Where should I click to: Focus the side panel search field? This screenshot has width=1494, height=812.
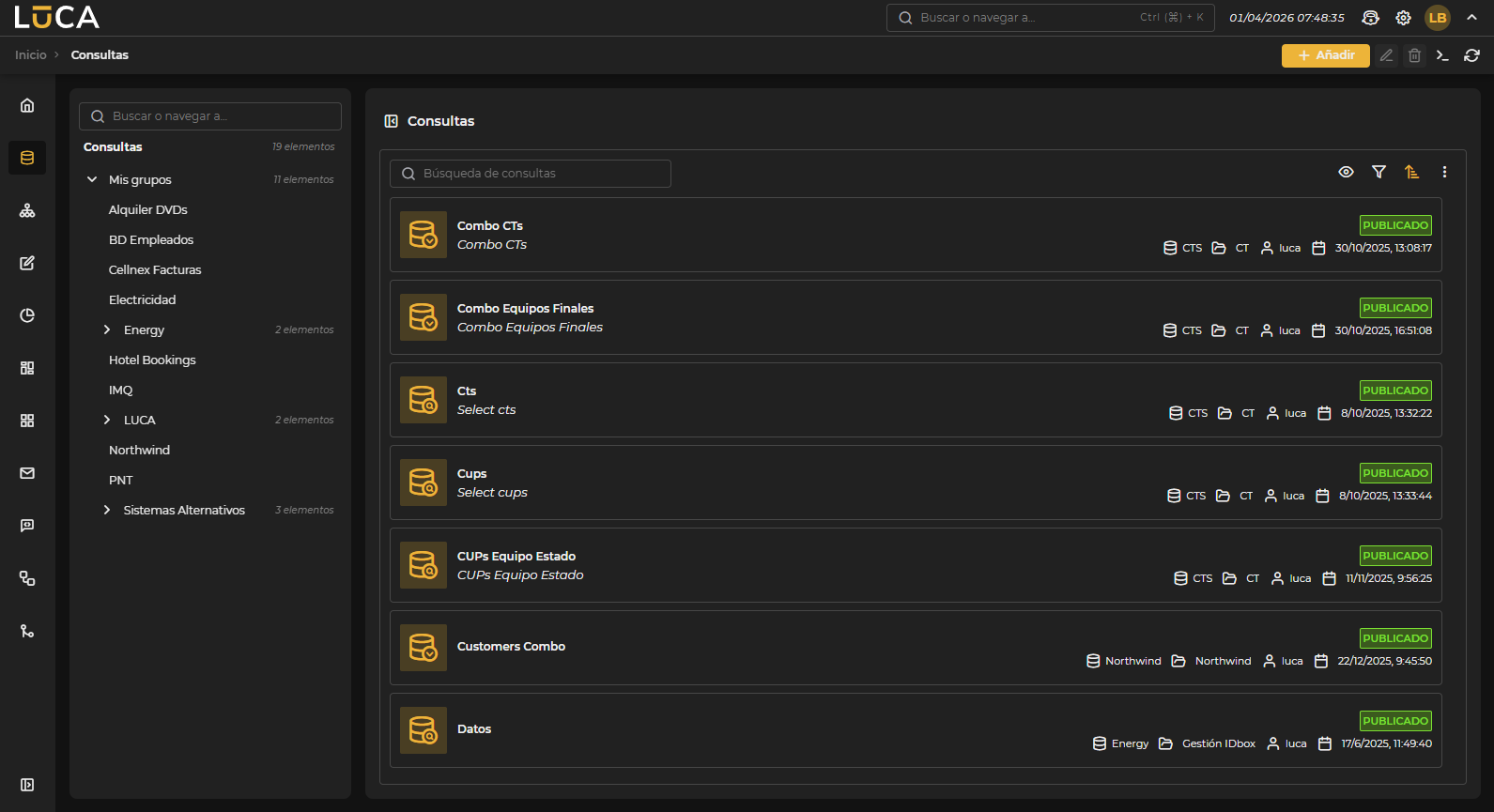(x=210, y=116)
